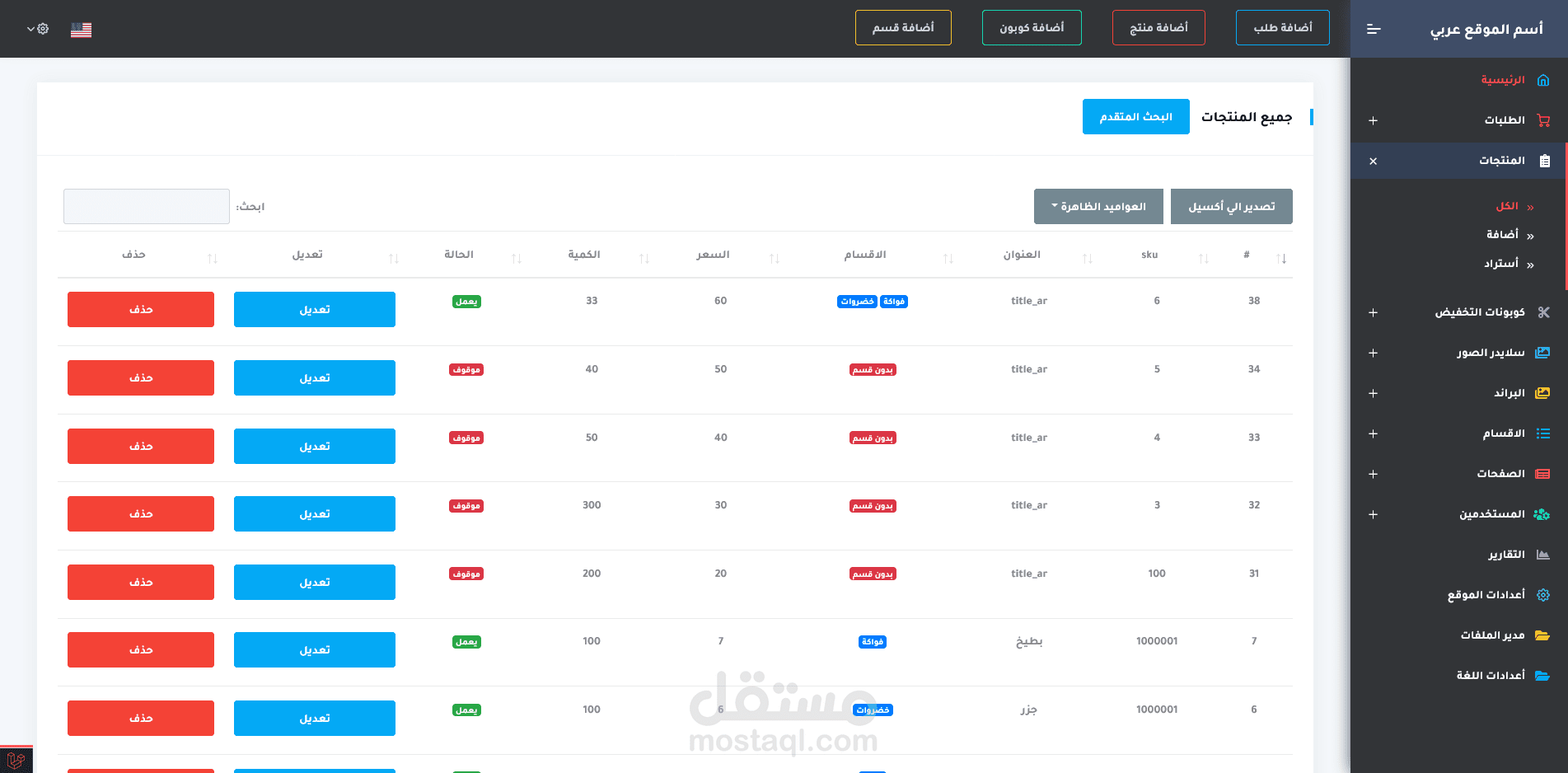Viewport: 1568px width, 773px height.
Task: Select the أضافة submenu item
Action: point(1502,235)
